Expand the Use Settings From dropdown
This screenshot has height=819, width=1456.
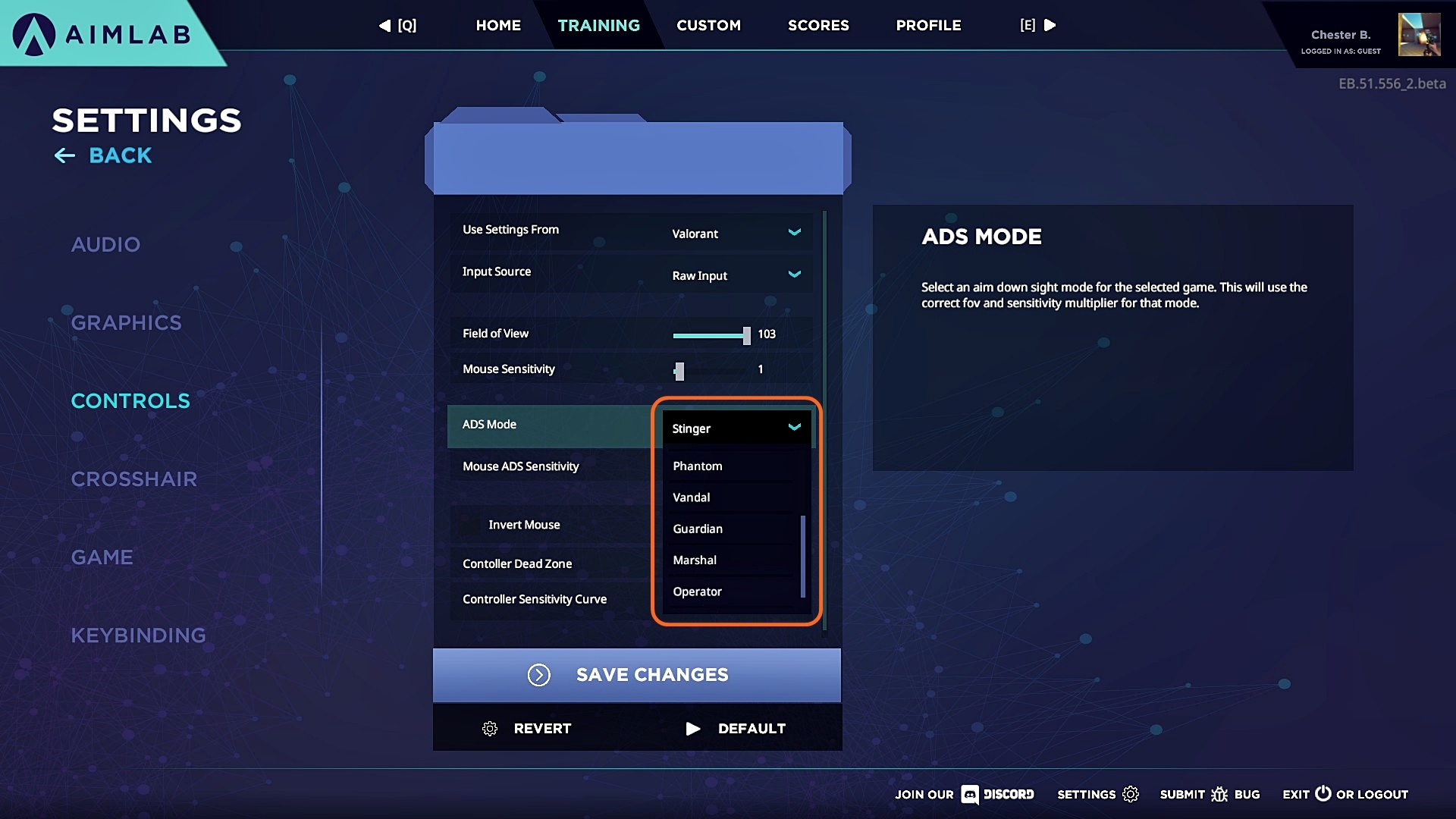point(735,233)
